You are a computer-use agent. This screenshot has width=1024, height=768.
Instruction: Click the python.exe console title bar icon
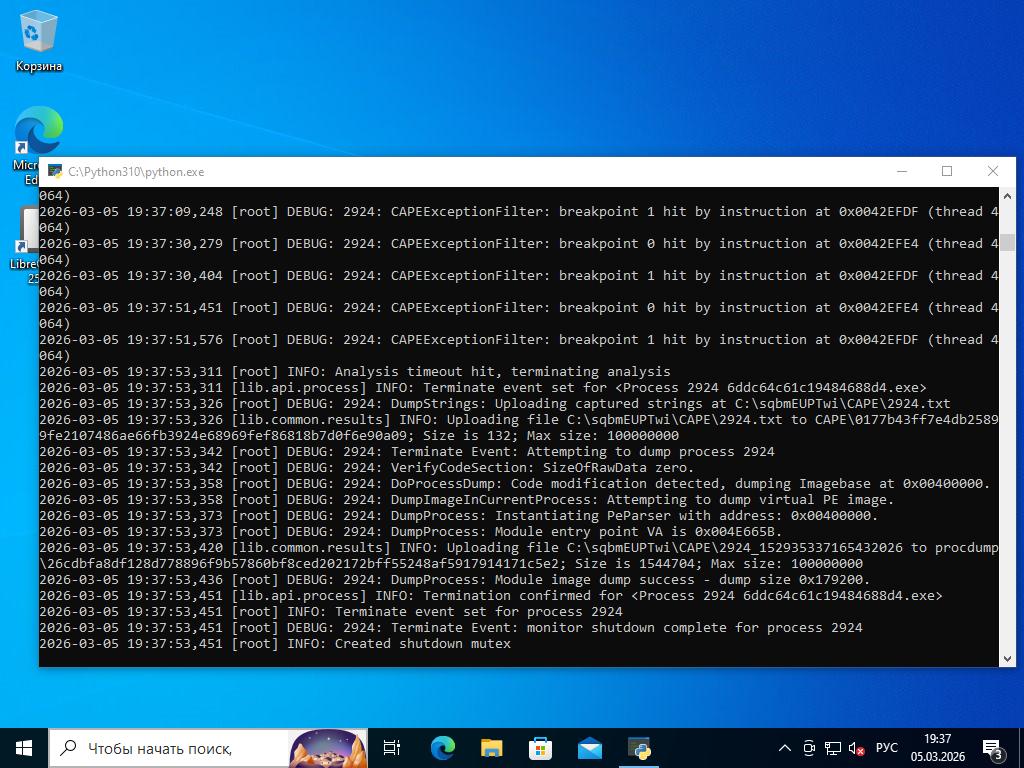coord(55,172)
